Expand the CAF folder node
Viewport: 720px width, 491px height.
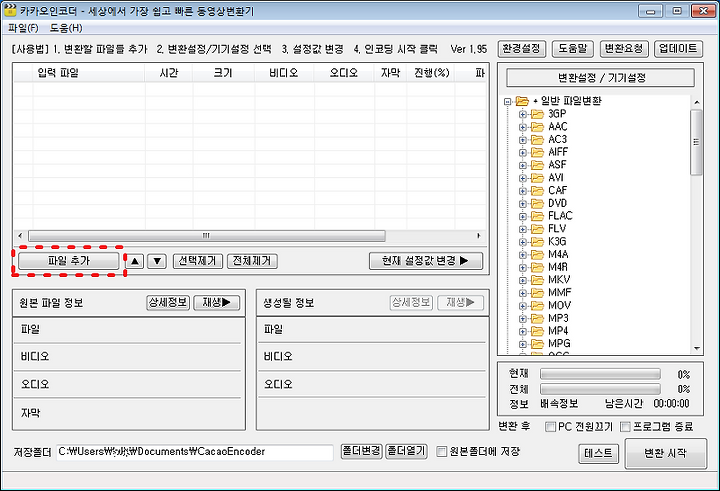[x=523, y=191]
